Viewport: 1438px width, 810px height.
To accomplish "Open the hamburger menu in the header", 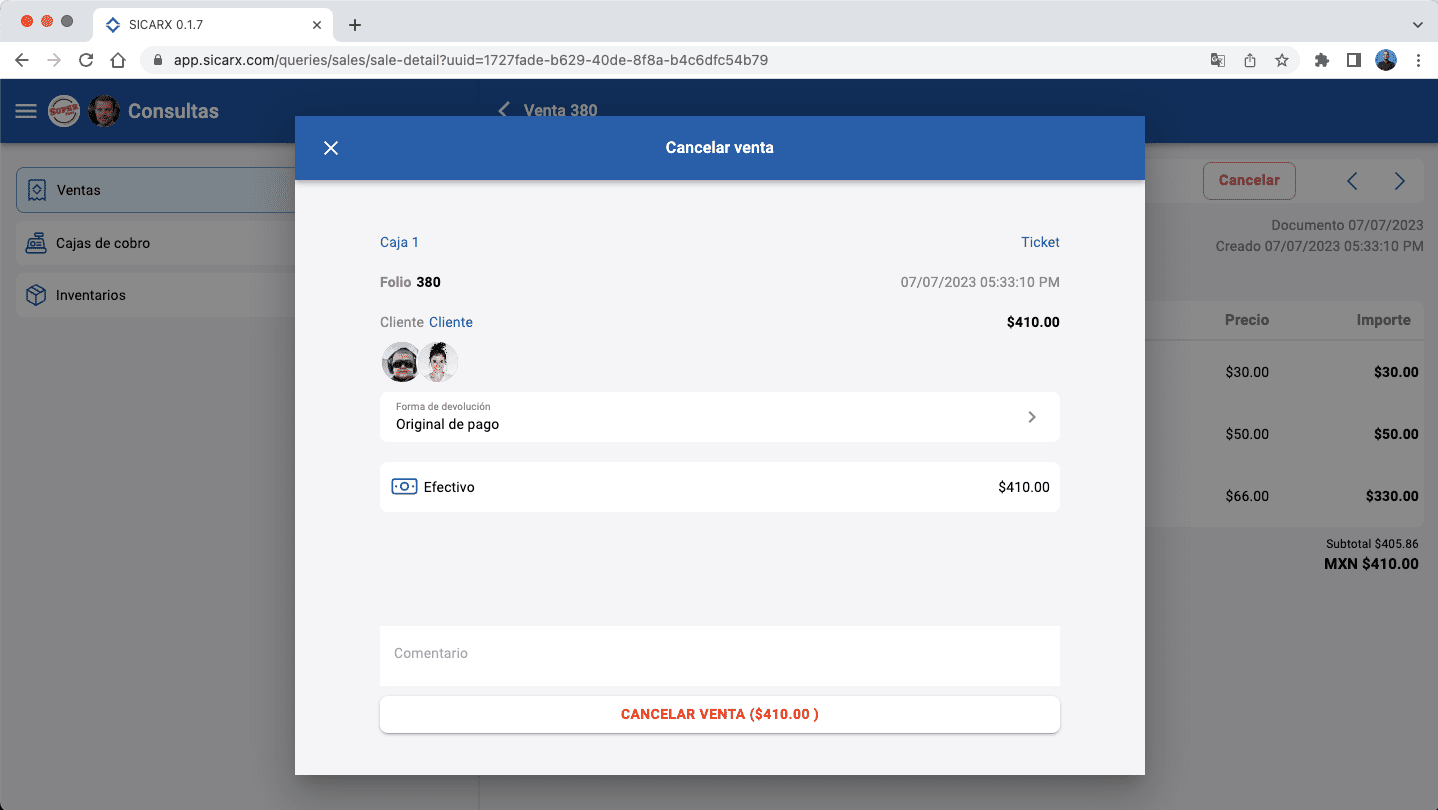I will coord(26,111).
